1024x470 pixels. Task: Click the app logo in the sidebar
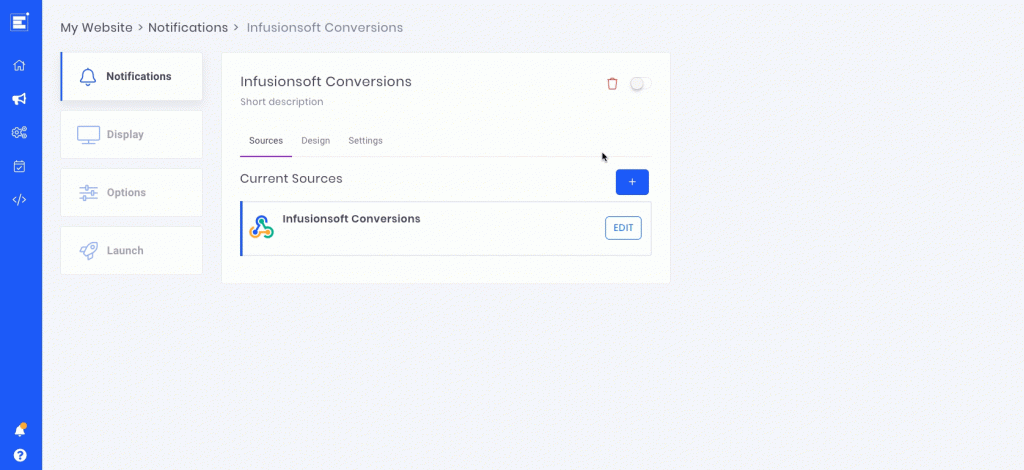(20, 22)
